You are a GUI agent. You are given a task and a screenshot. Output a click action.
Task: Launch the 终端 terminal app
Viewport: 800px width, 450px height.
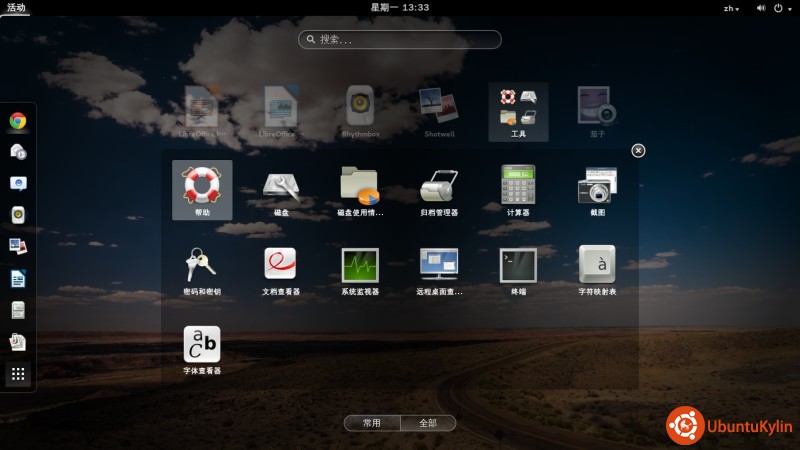[x=518, y=266]
